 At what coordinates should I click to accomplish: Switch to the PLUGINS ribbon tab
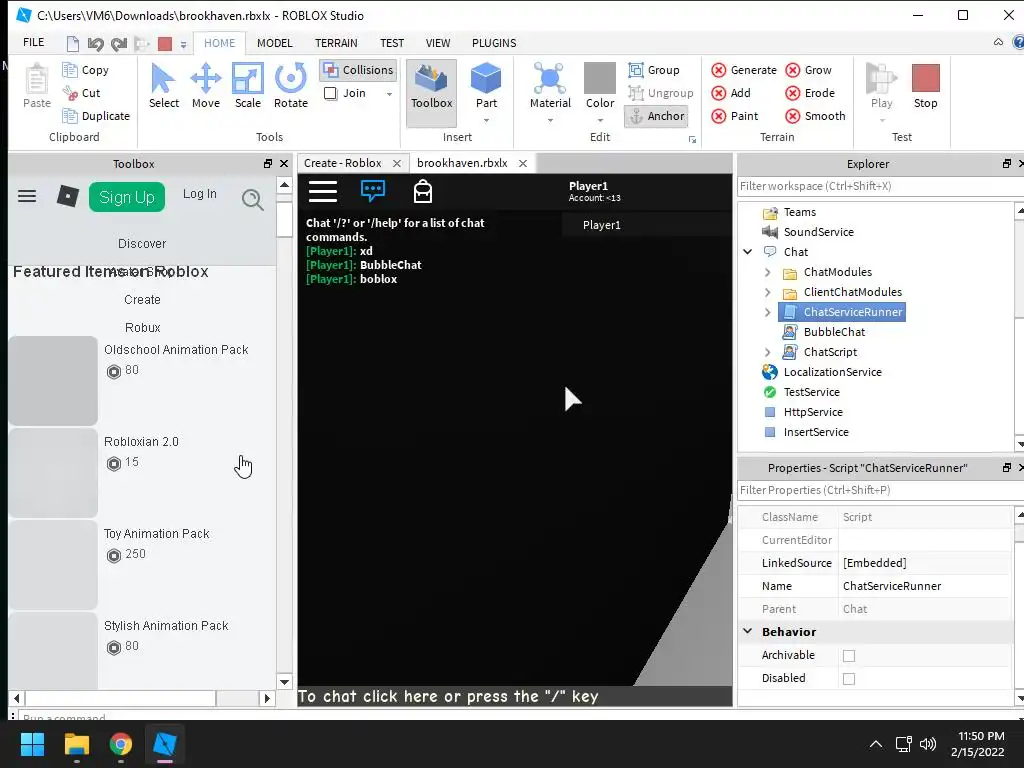click(x=494, y=43)
